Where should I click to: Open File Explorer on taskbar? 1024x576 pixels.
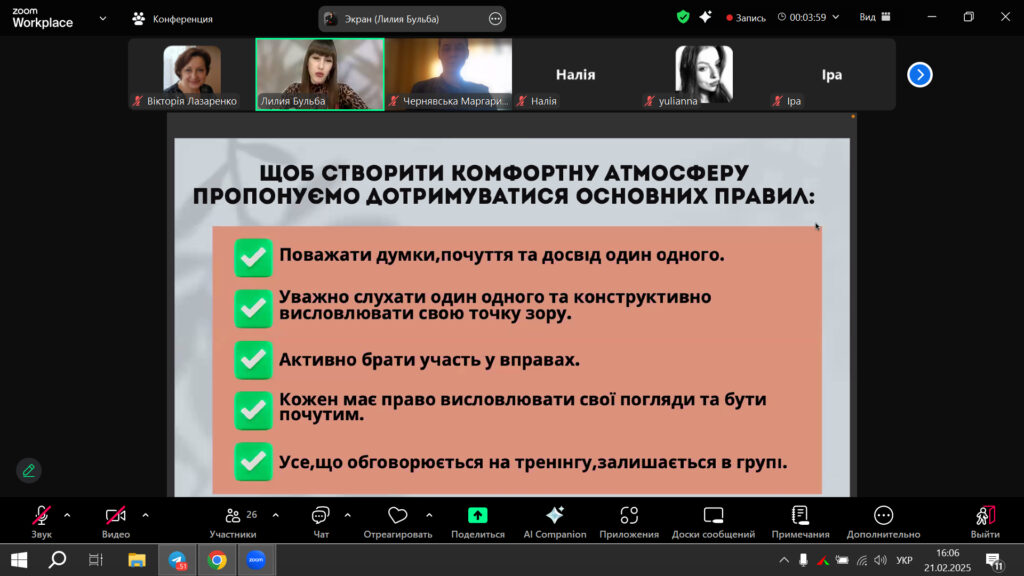click(136, 560)
